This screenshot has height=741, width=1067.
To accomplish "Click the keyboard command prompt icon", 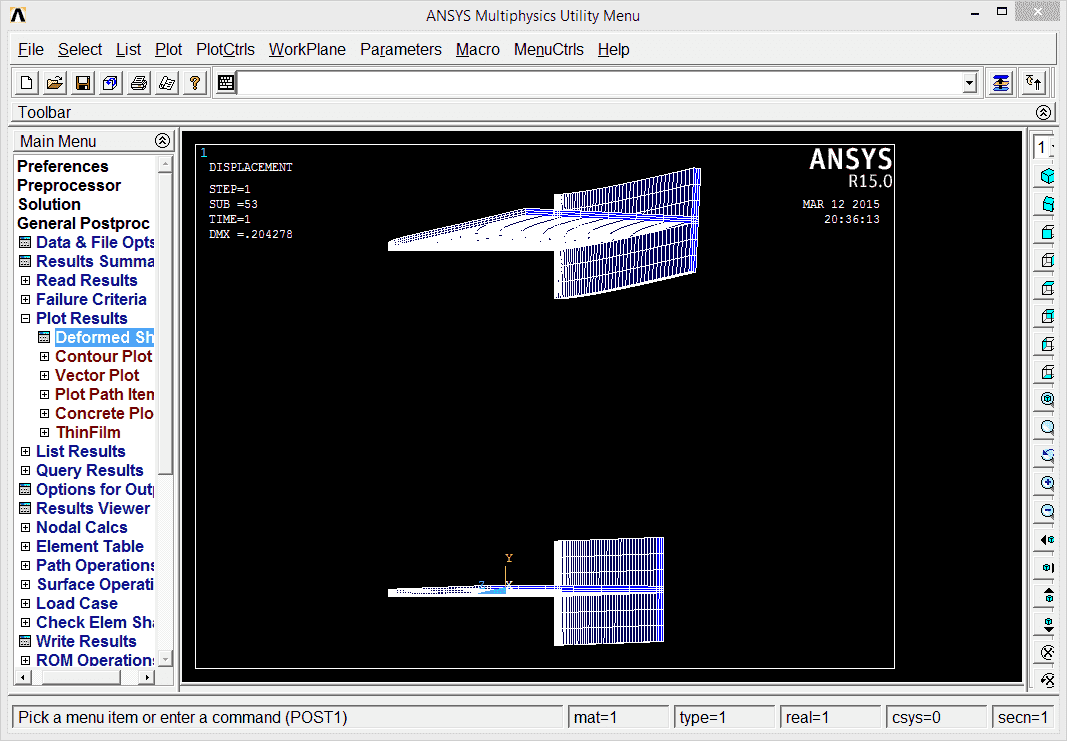I will (x=226, y=83).
